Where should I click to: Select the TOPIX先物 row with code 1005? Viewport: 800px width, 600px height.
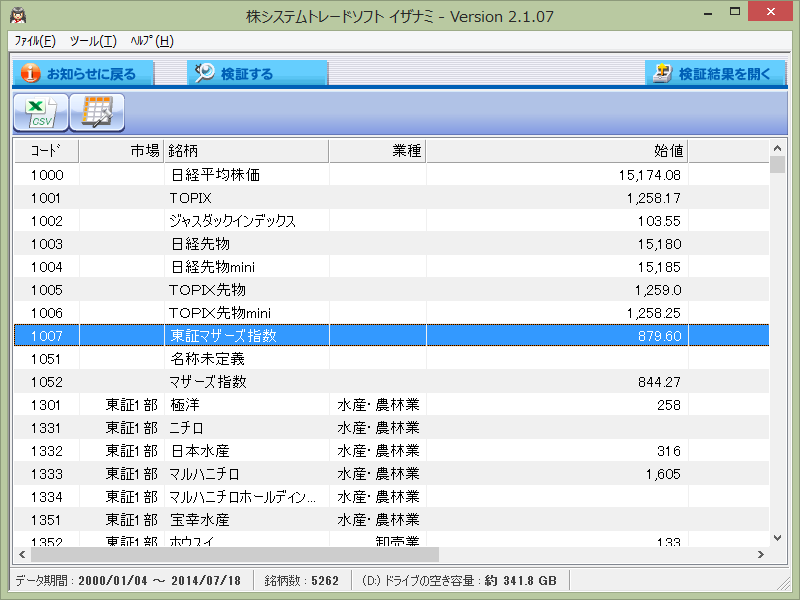391,290
